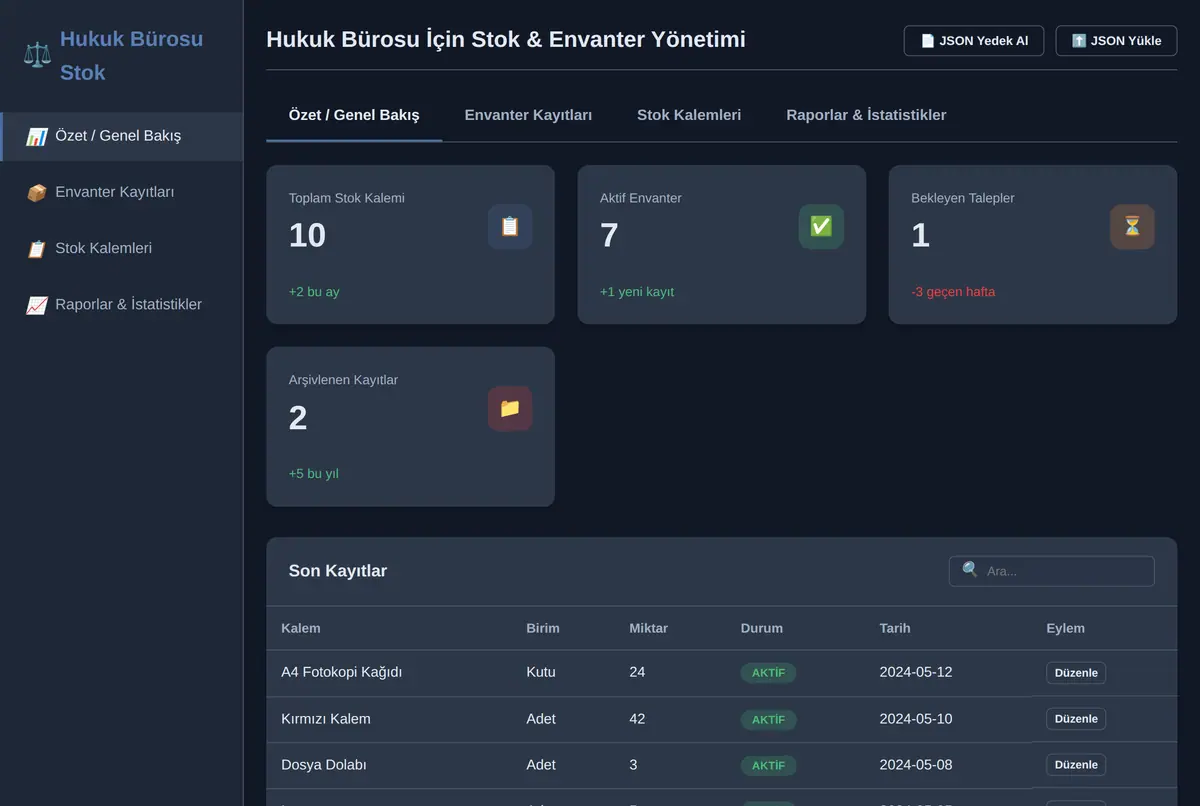This screenshot has height=806, width=1200.
Task: Click the folder icon on Arşivlenen Kayıtlar card
Action: [510, 409]
